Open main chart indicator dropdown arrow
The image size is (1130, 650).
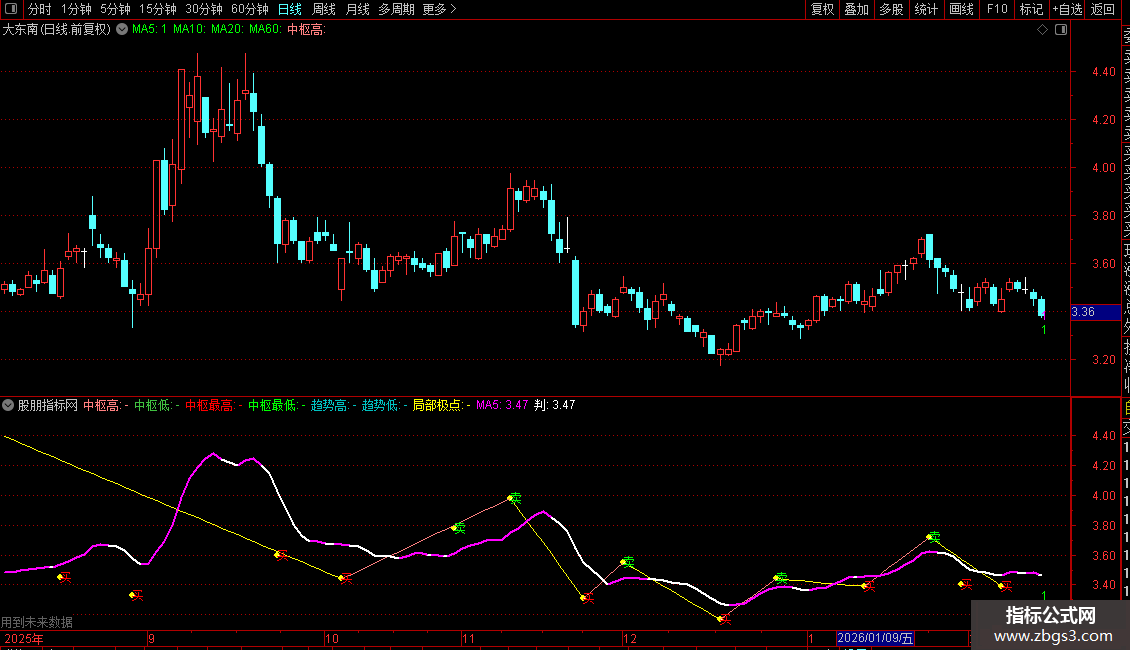(x=123, y=30)
